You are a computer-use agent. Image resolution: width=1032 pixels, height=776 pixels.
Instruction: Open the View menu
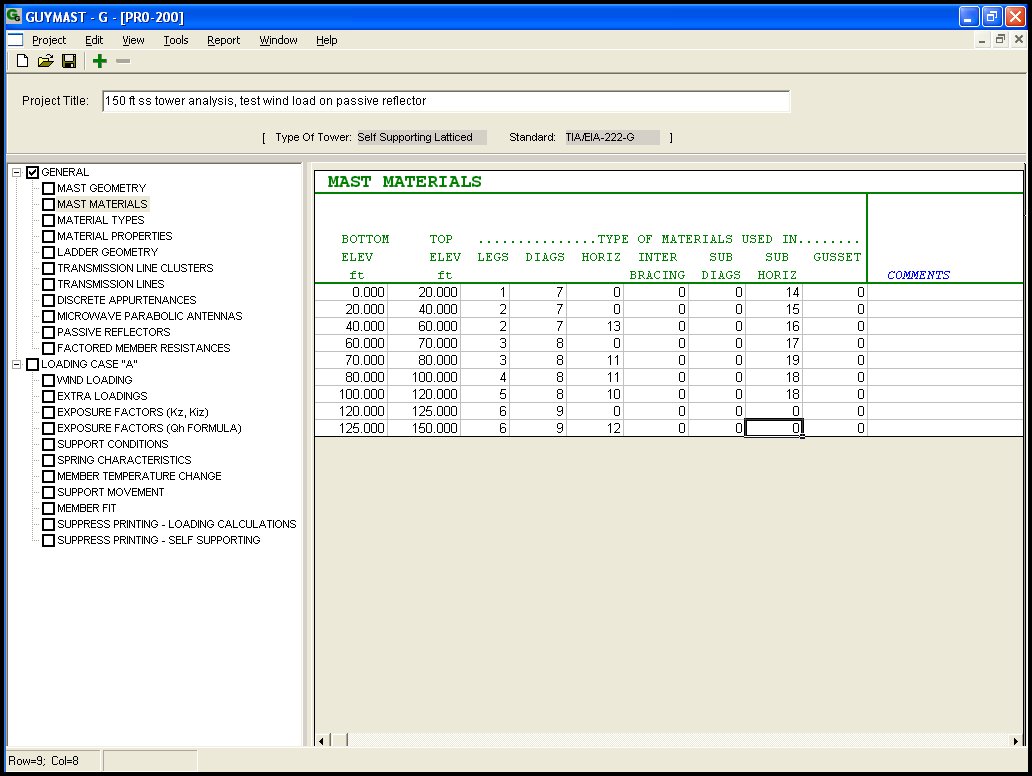[x=133, y=40]
